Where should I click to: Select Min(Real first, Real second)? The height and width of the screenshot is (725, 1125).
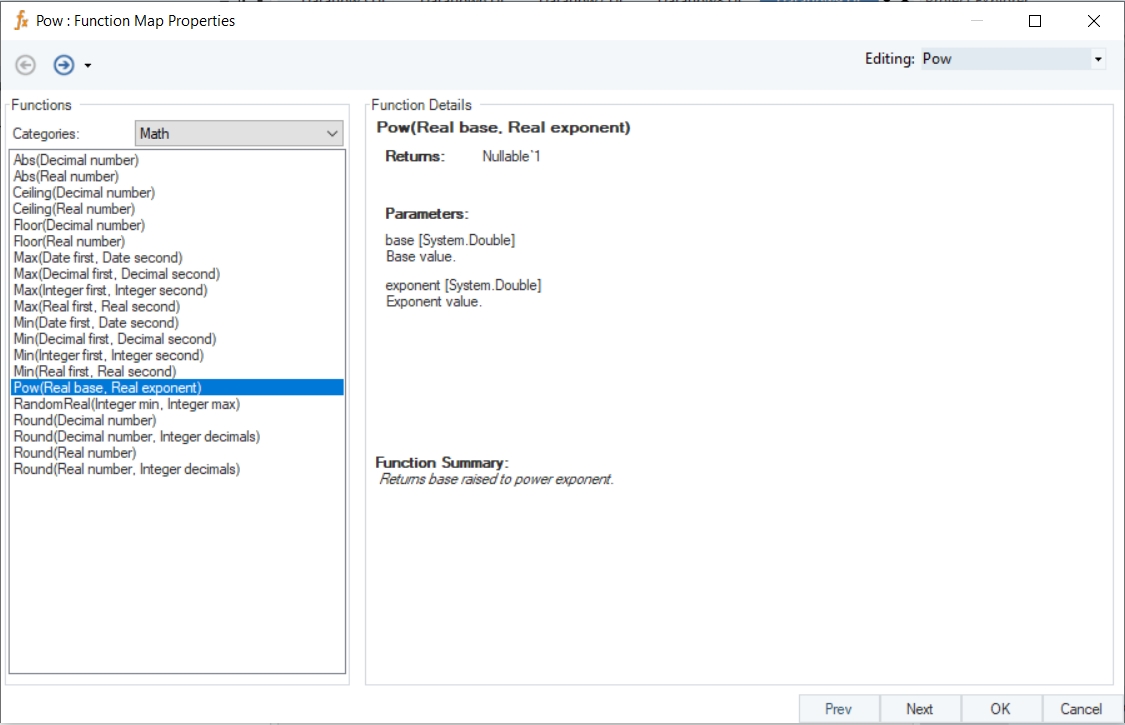tap(95, 371)
